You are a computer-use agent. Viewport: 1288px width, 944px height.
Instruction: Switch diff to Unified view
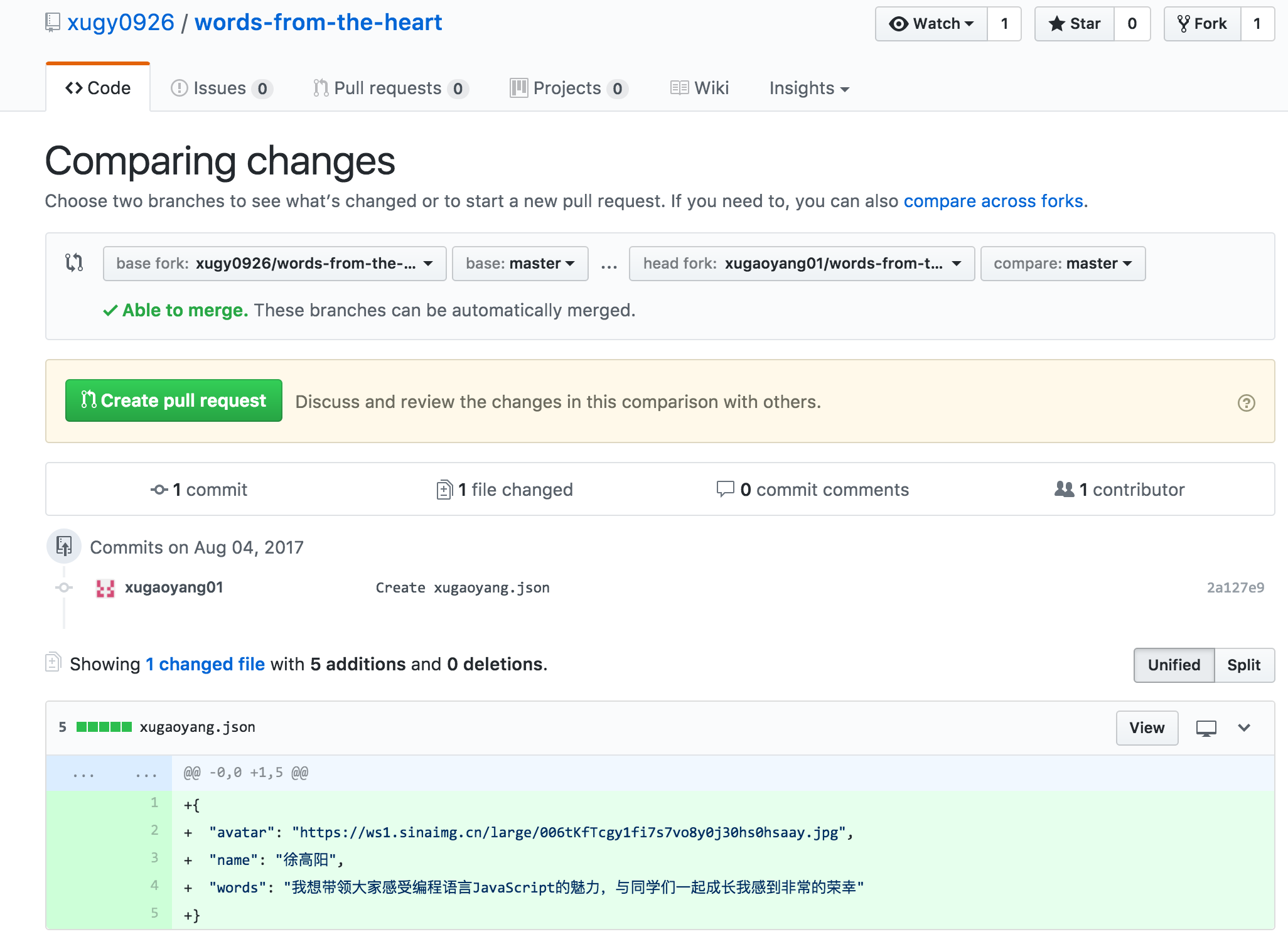click(1173, 665)
